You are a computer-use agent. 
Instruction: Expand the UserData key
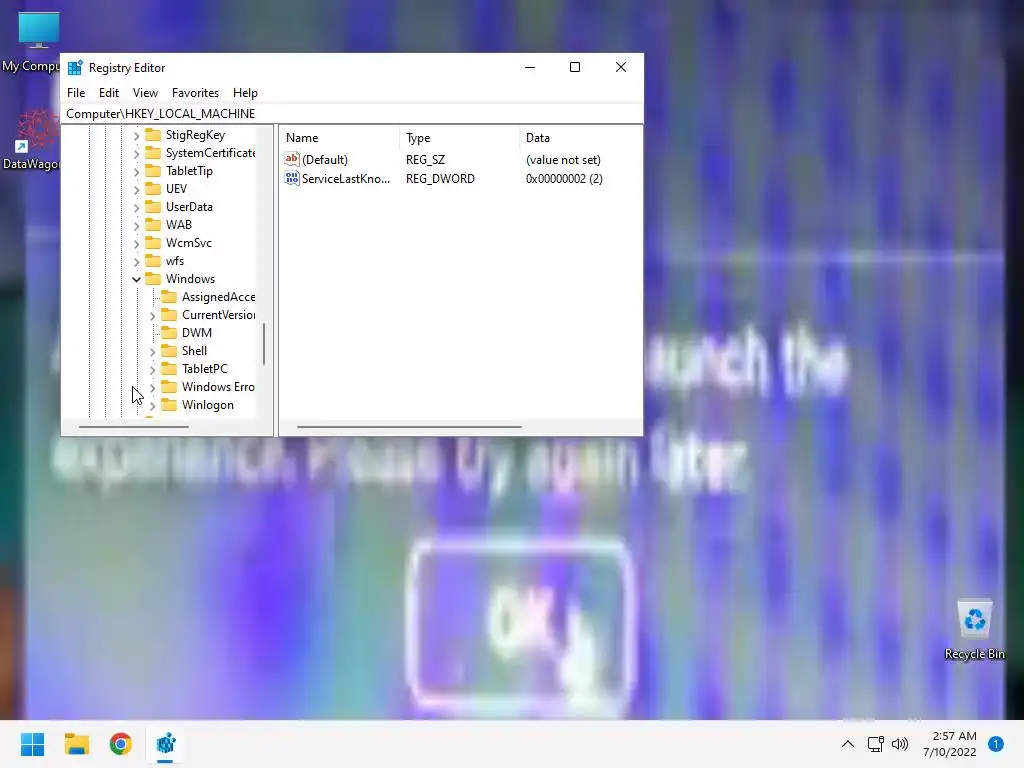point(136,207)
